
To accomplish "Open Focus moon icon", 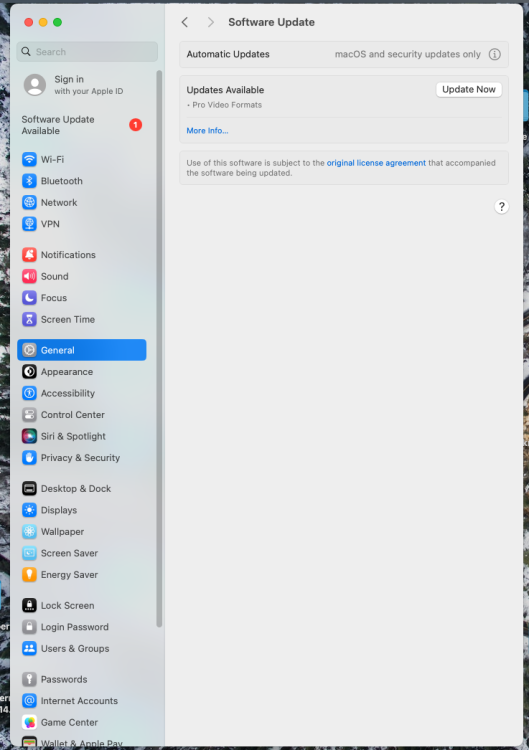I will point(29,298).
